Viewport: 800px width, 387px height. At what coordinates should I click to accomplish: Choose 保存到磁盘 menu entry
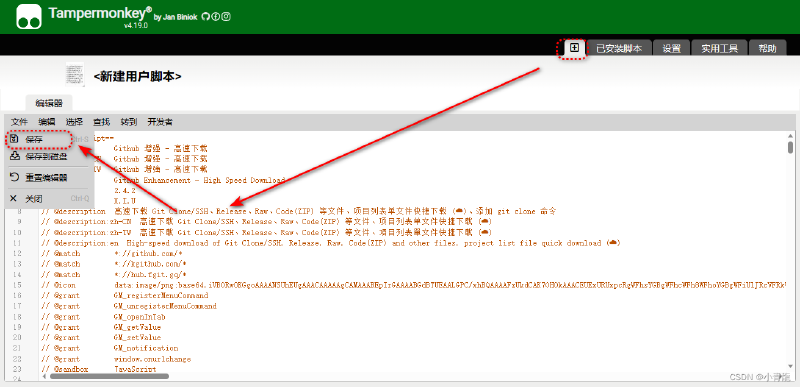coord(49,157)
